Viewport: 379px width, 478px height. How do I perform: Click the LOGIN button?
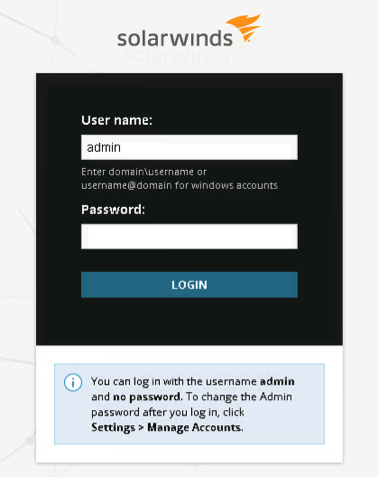point(189,285)
